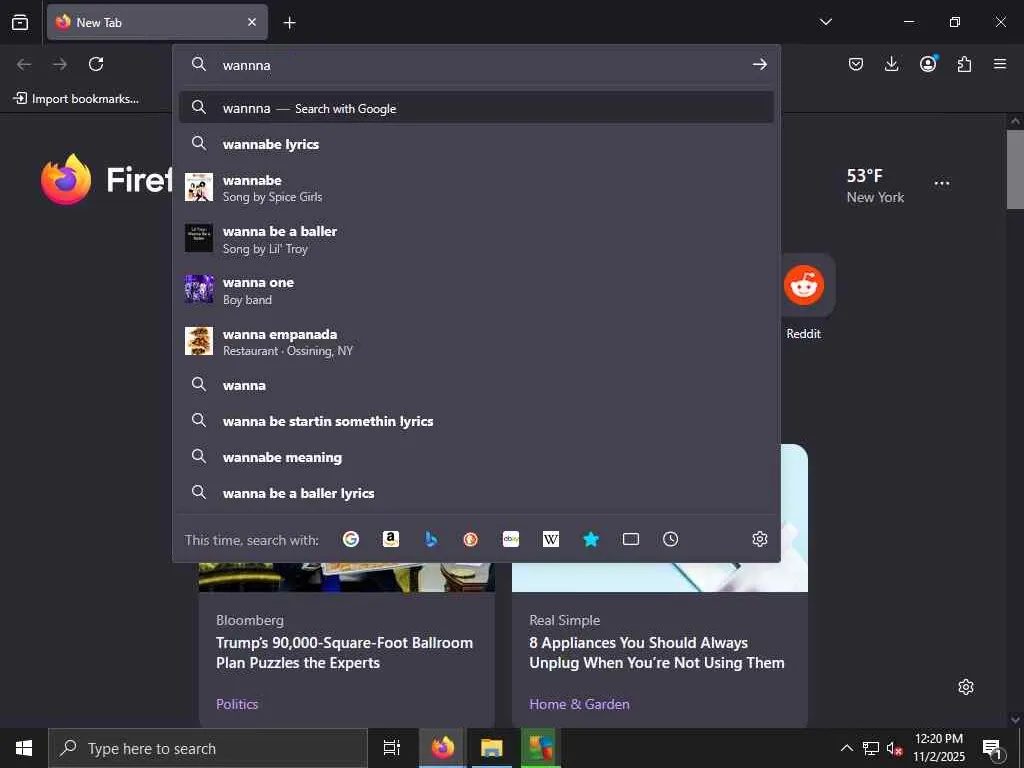Open a new tab with plus button
Screen dimensions: 1024x768
click(289, 23)
